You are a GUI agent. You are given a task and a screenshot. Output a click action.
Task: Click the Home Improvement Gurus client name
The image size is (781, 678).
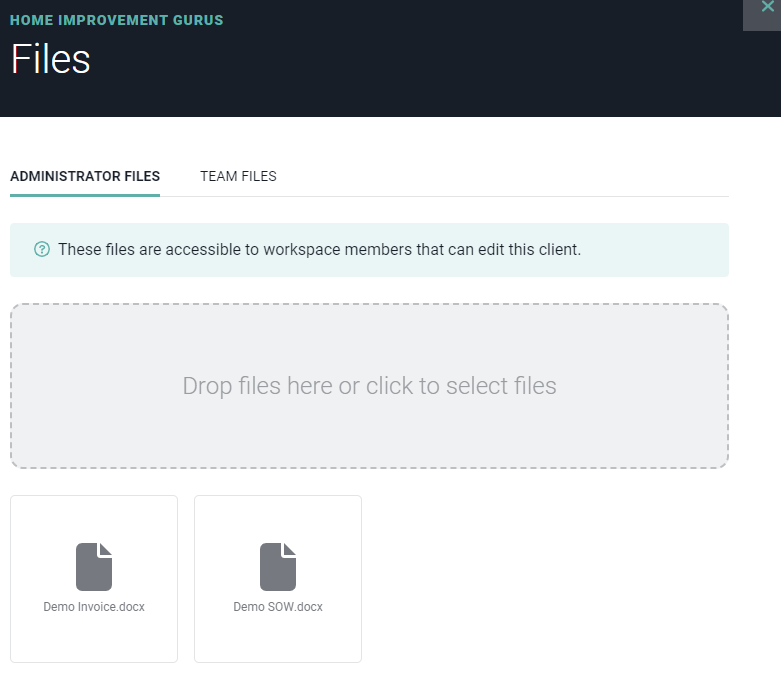point(117,20)
